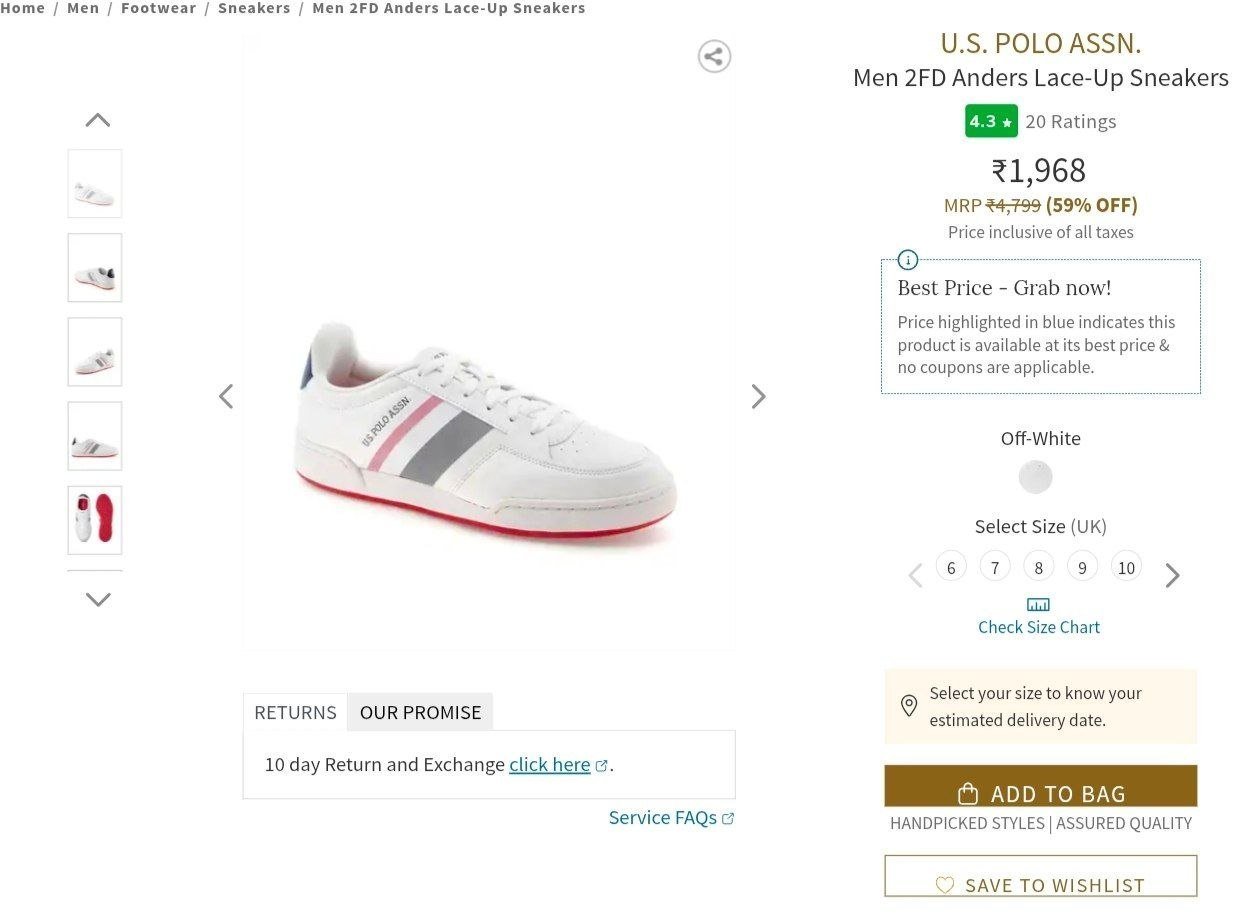The width and height of the screenshot is (1260, 917).
Task: Select the thumbnail showing the red shoe soles
Action: 95,520
